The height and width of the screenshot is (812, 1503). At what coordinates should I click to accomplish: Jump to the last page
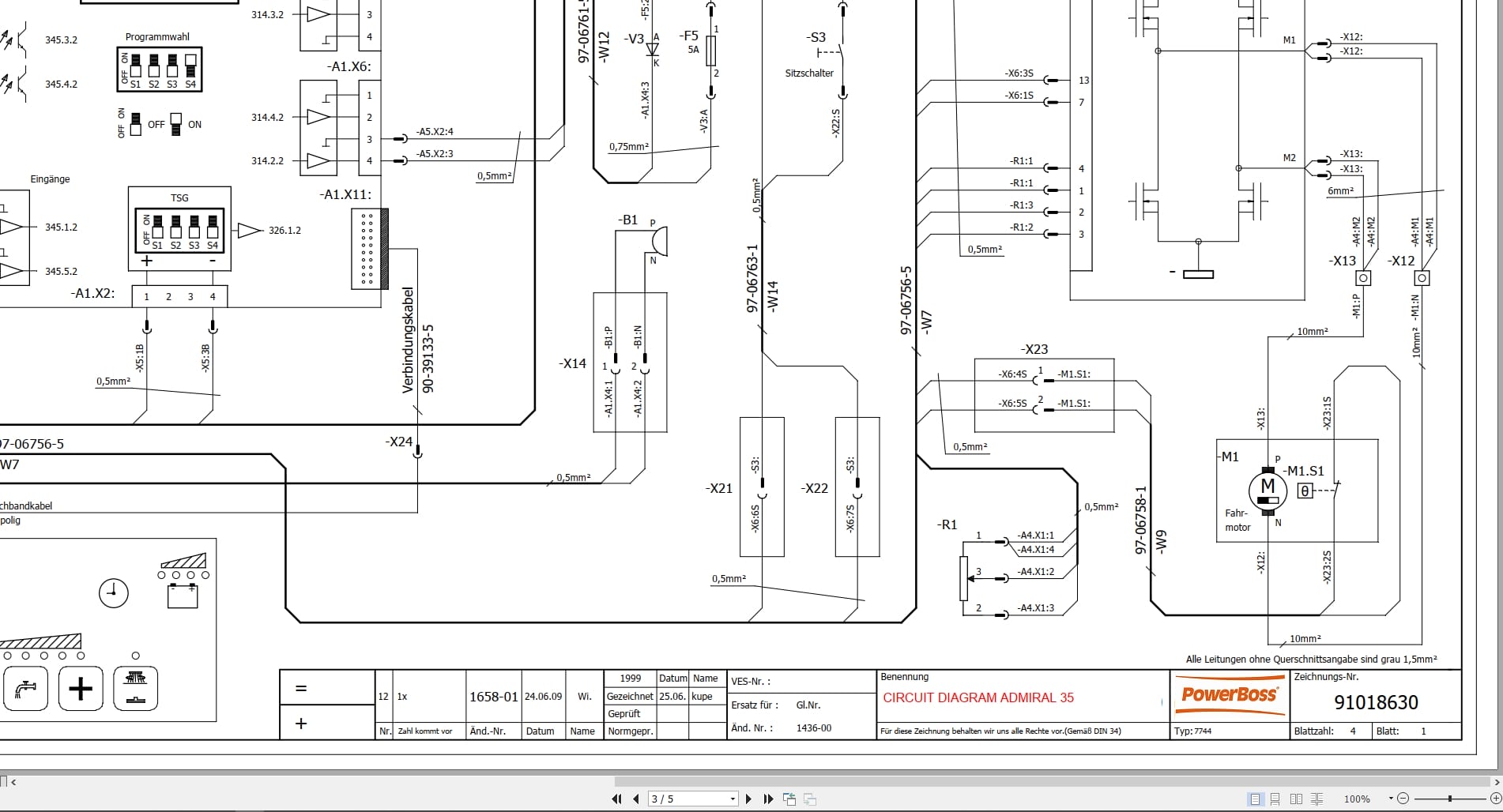coord(768,799)
